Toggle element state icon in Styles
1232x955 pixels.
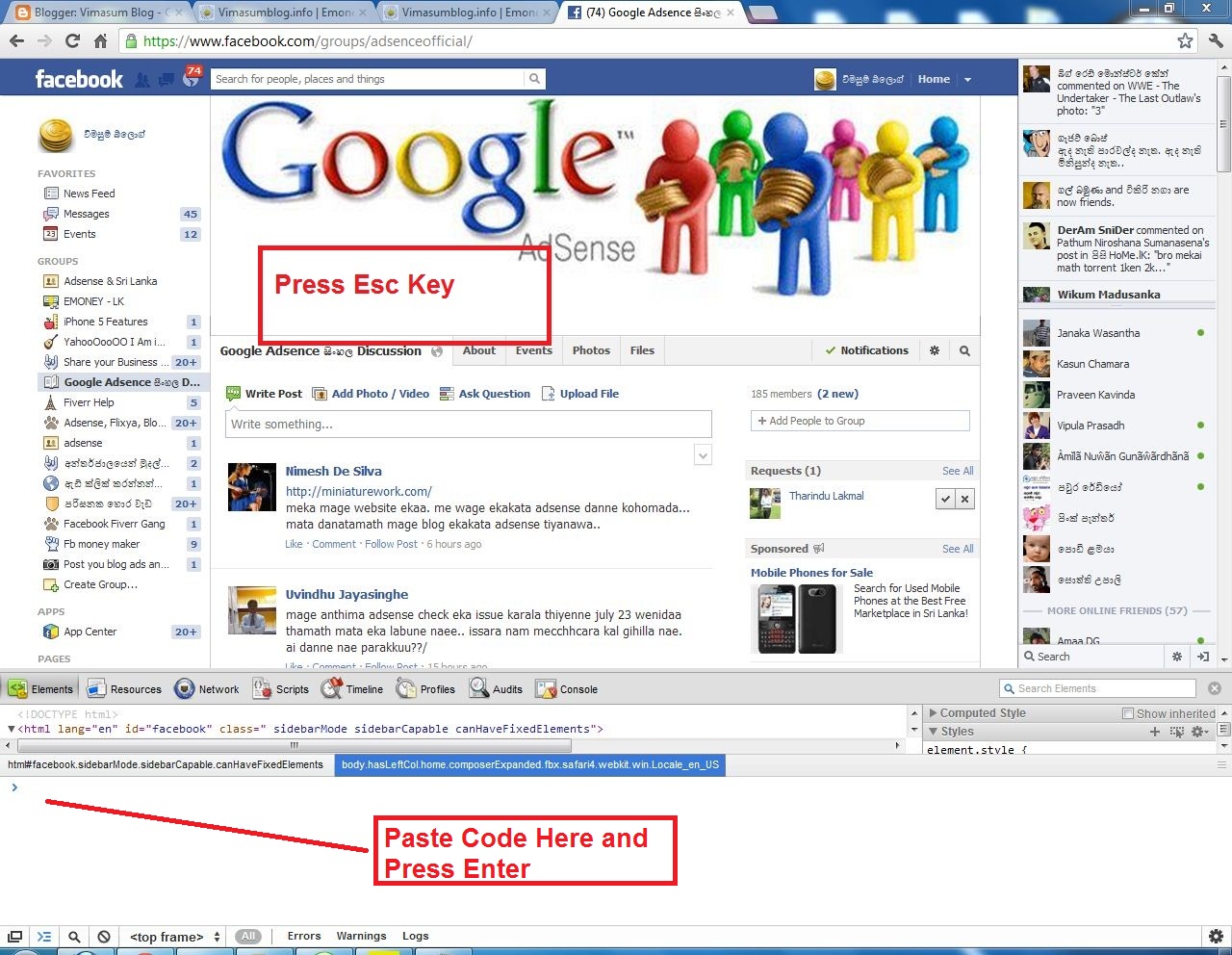(1176, 732)
